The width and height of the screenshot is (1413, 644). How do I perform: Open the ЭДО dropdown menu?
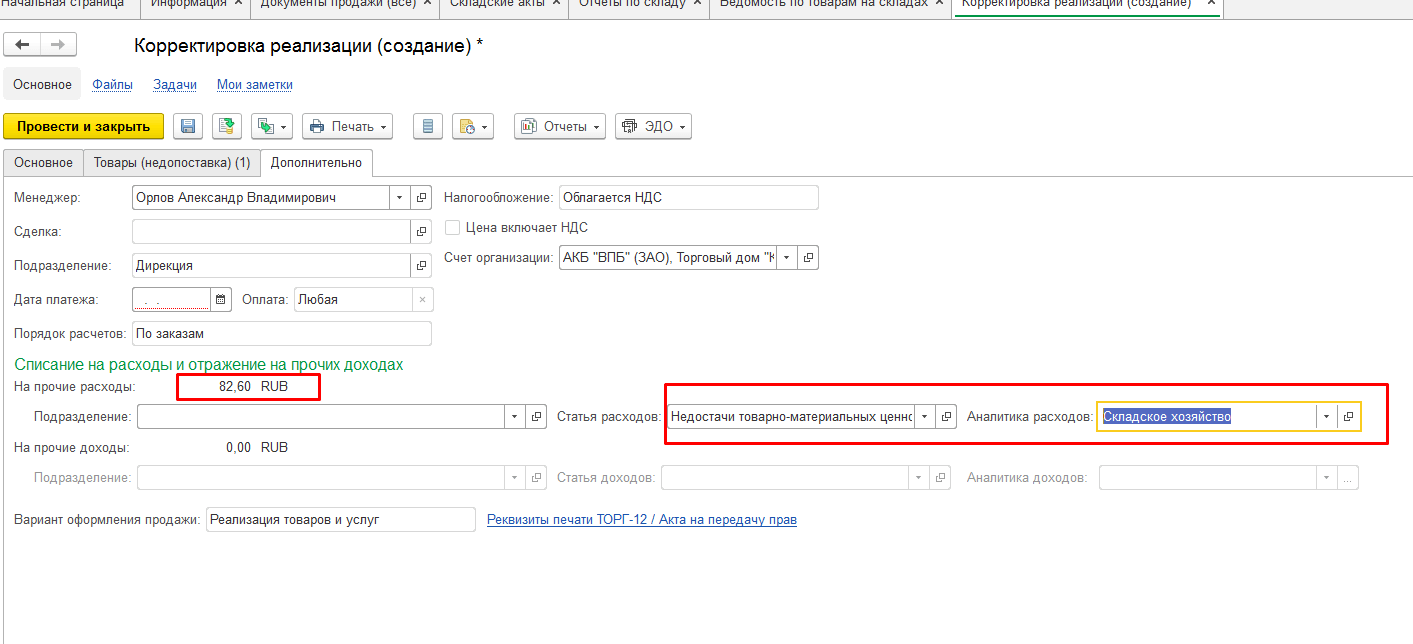[653, 126]
